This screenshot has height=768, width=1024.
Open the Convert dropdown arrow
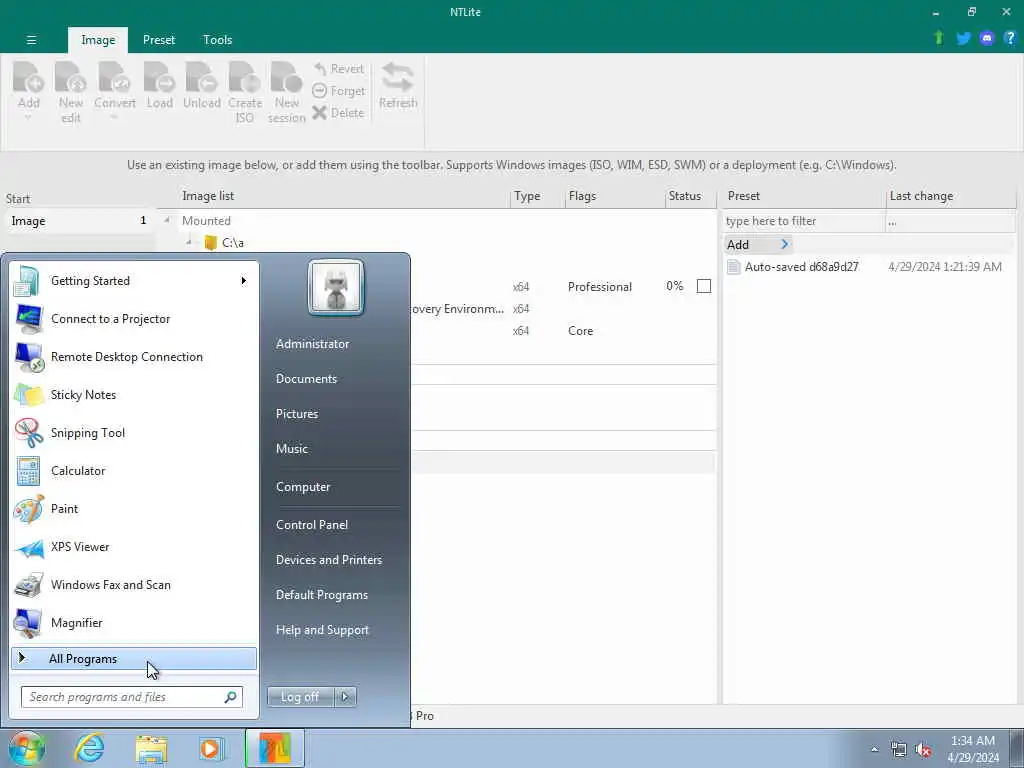point(114,118)
